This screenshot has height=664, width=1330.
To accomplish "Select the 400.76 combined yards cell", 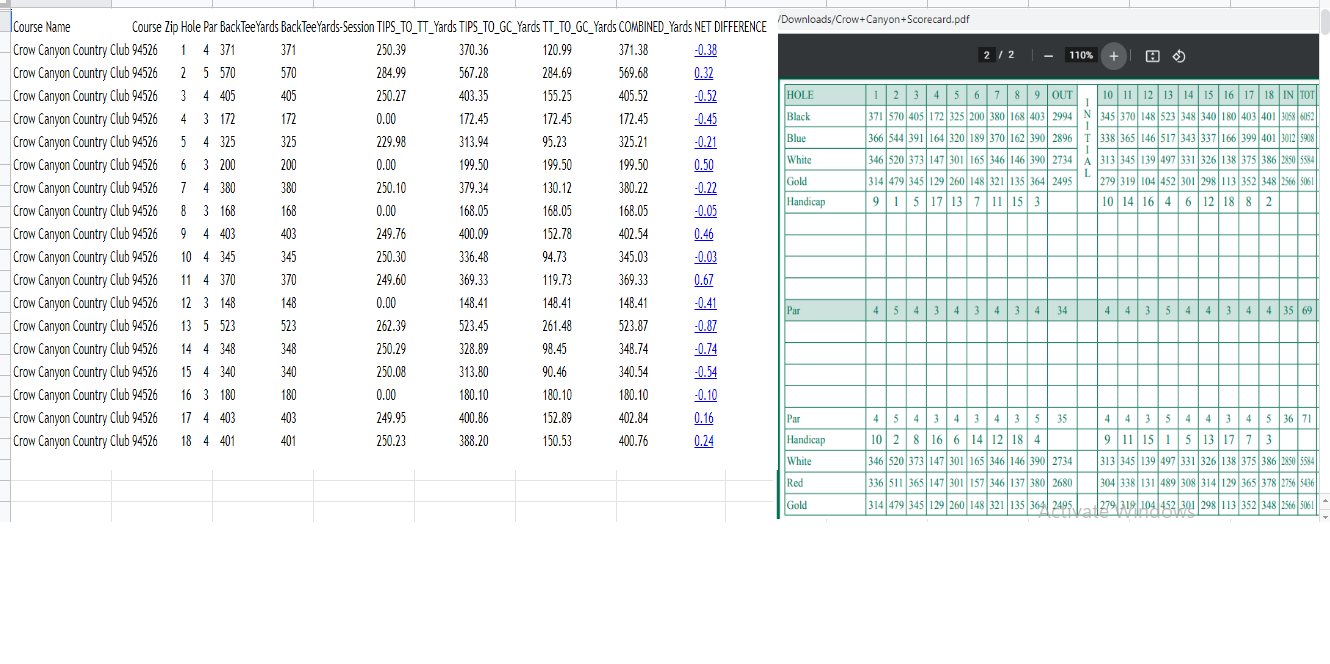I will [x=633, y=441].
